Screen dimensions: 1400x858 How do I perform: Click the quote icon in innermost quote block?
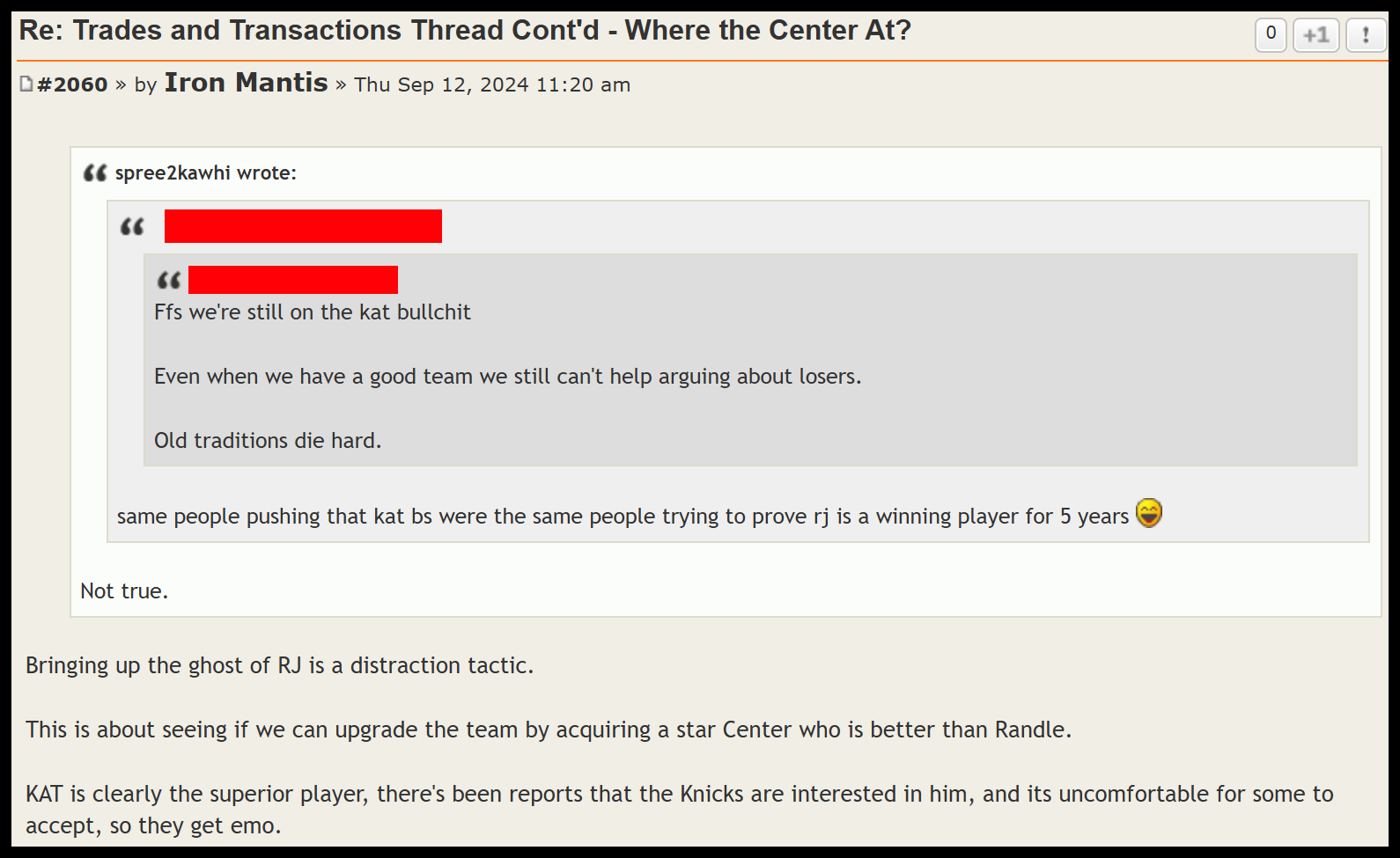tap(169, 281)
